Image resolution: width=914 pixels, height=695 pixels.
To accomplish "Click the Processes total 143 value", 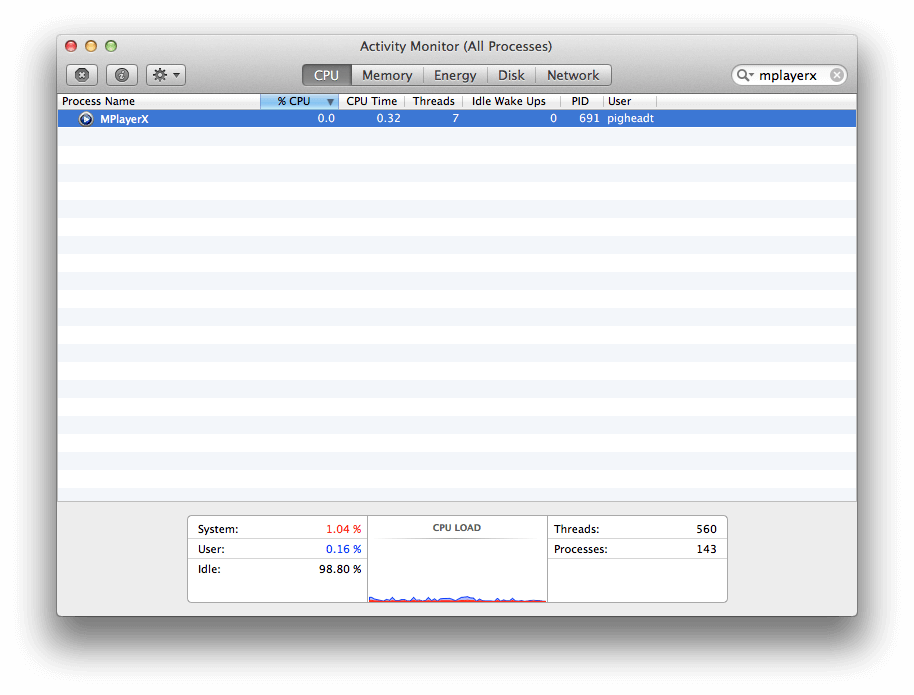I will 706,549.
